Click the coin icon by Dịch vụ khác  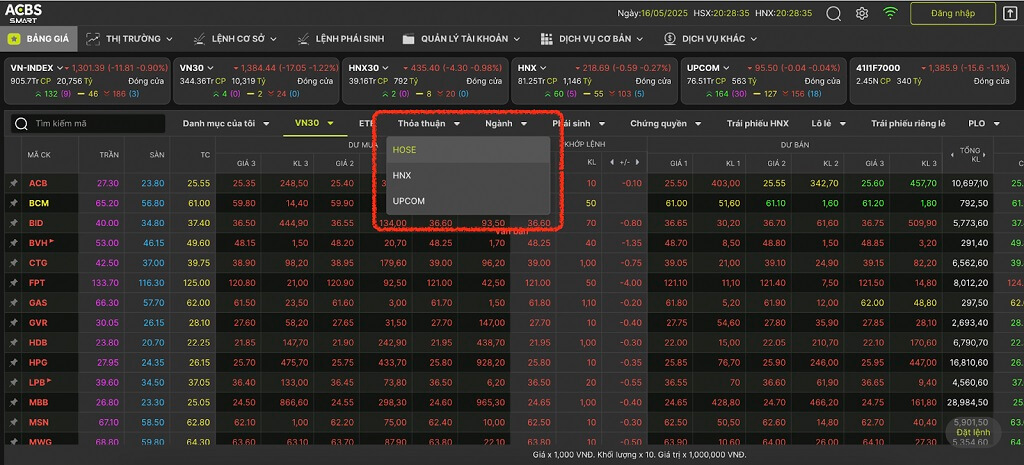(669, 39)
